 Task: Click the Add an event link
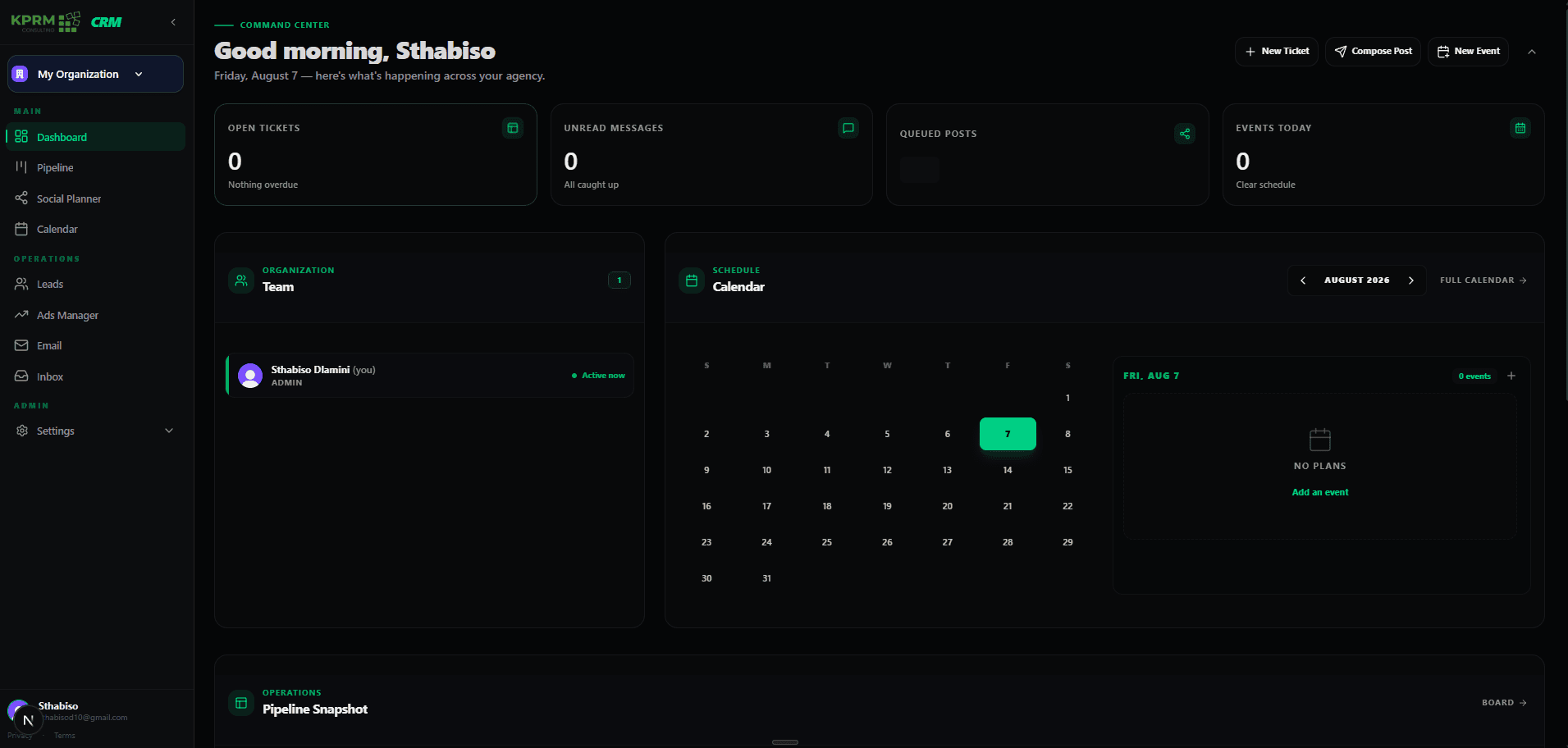coord(1320,492)
